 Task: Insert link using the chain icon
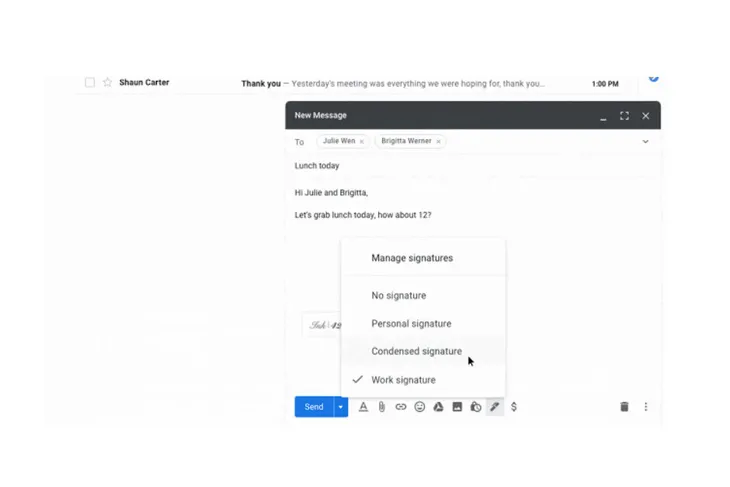coord(401,407)
